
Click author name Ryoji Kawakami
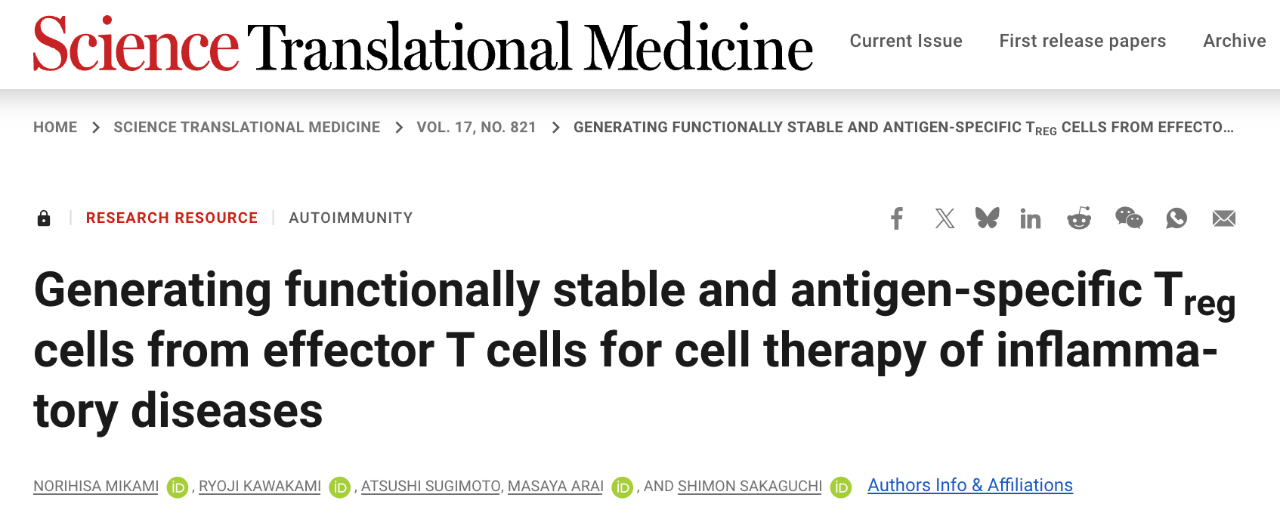[259, 486]
